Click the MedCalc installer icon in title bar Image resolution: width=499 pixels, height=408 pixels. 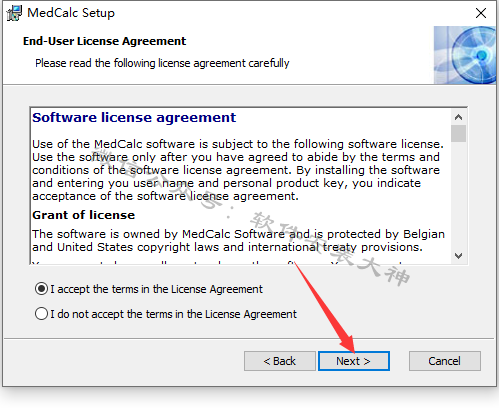(14, 13)
